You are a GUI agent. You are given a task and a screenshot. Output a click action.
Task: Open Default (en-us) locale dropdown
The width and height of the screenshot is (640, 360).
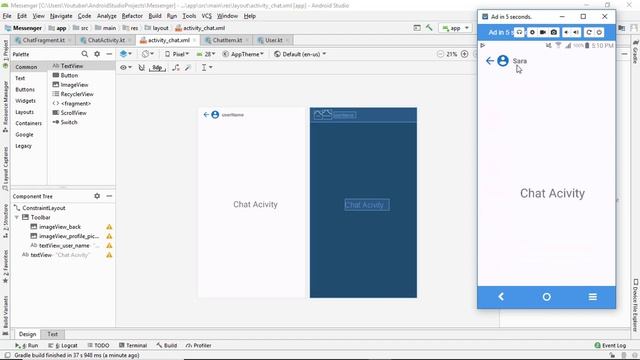300,54
